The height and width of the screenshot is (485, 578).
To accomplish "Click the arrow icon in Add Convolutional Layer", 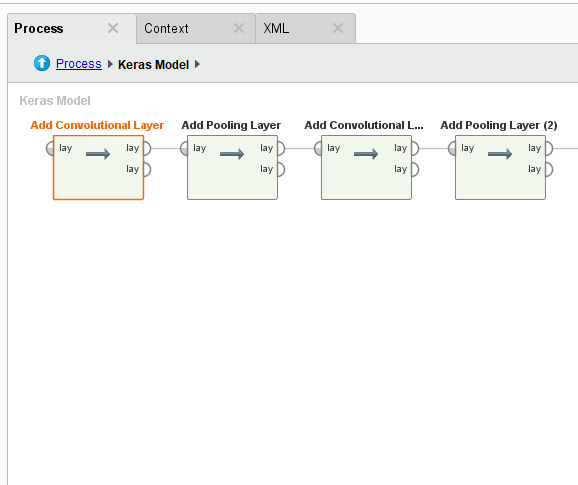I will tap(98, 154).
